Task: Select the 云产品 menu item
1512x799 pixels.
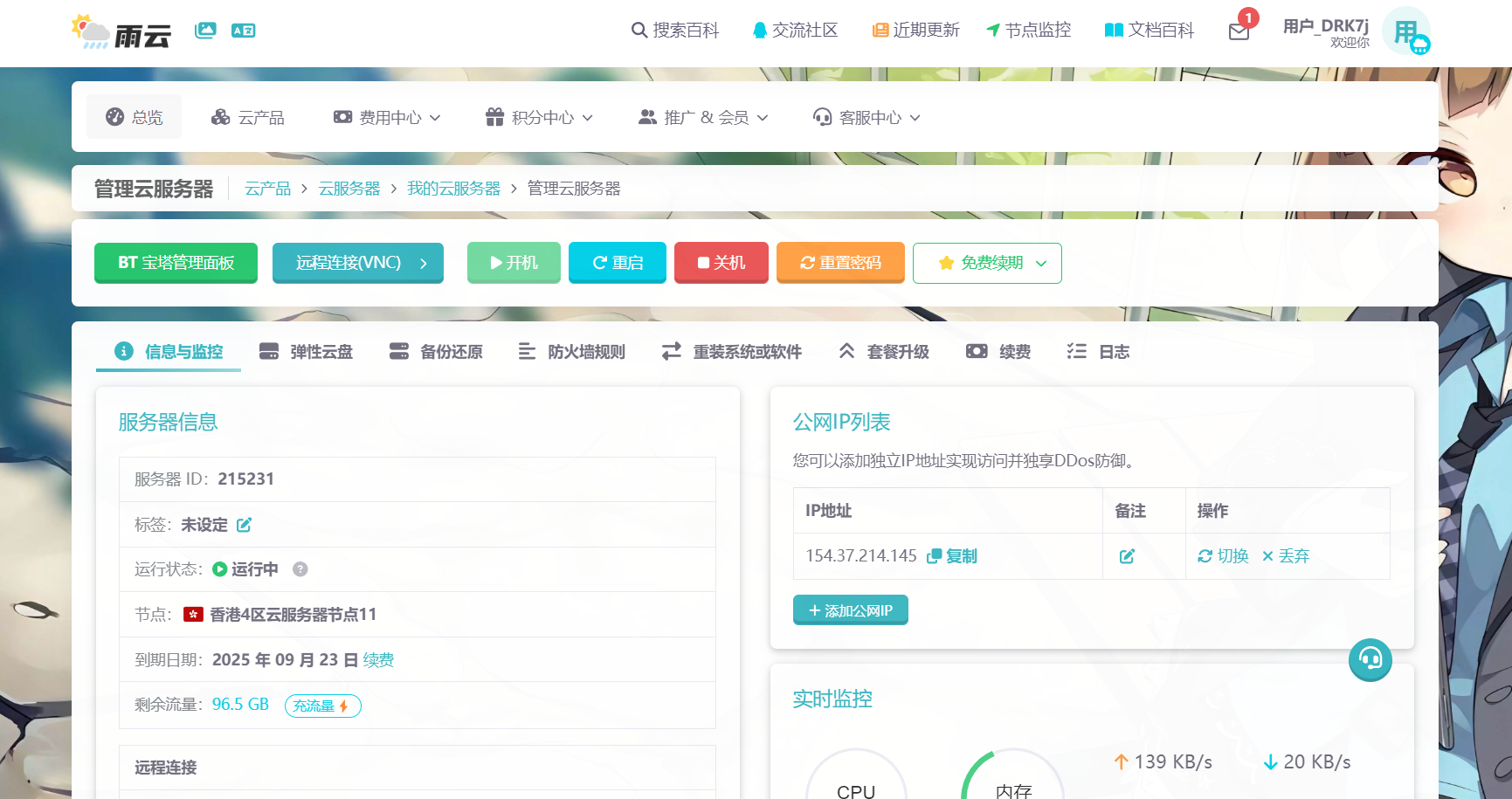Action: click(x=248, y=117)
